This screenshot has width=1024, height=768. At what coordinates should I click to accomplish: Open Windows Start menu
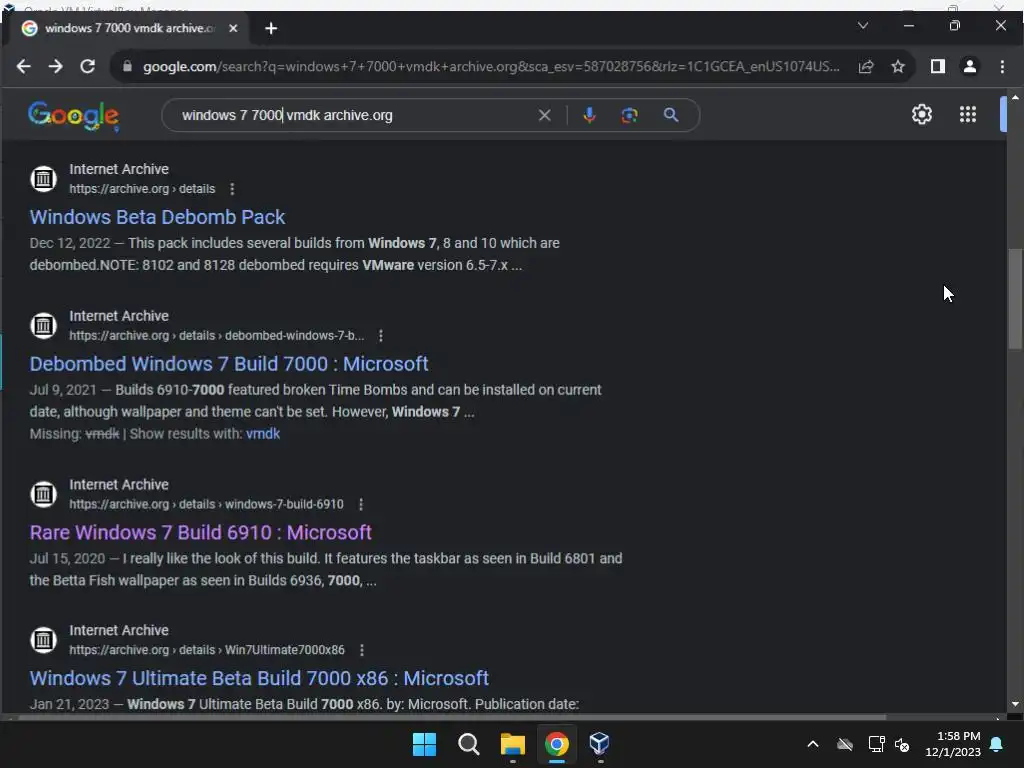(x=424, y=744)
